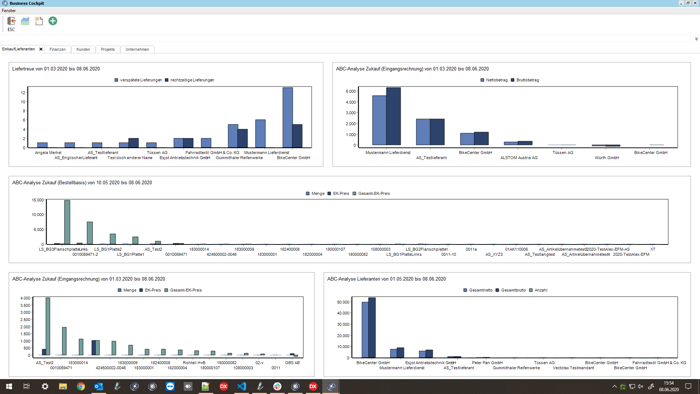Expand the toolbar chevron at right edge
The width and height of the screenshot is (700, 394).
tap(696, 39)
